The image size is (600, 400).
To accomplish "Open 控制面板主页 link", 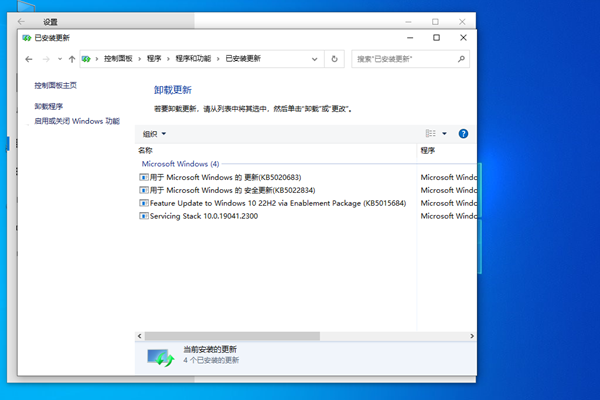I will pyautogui.click(x=55, y=86).
